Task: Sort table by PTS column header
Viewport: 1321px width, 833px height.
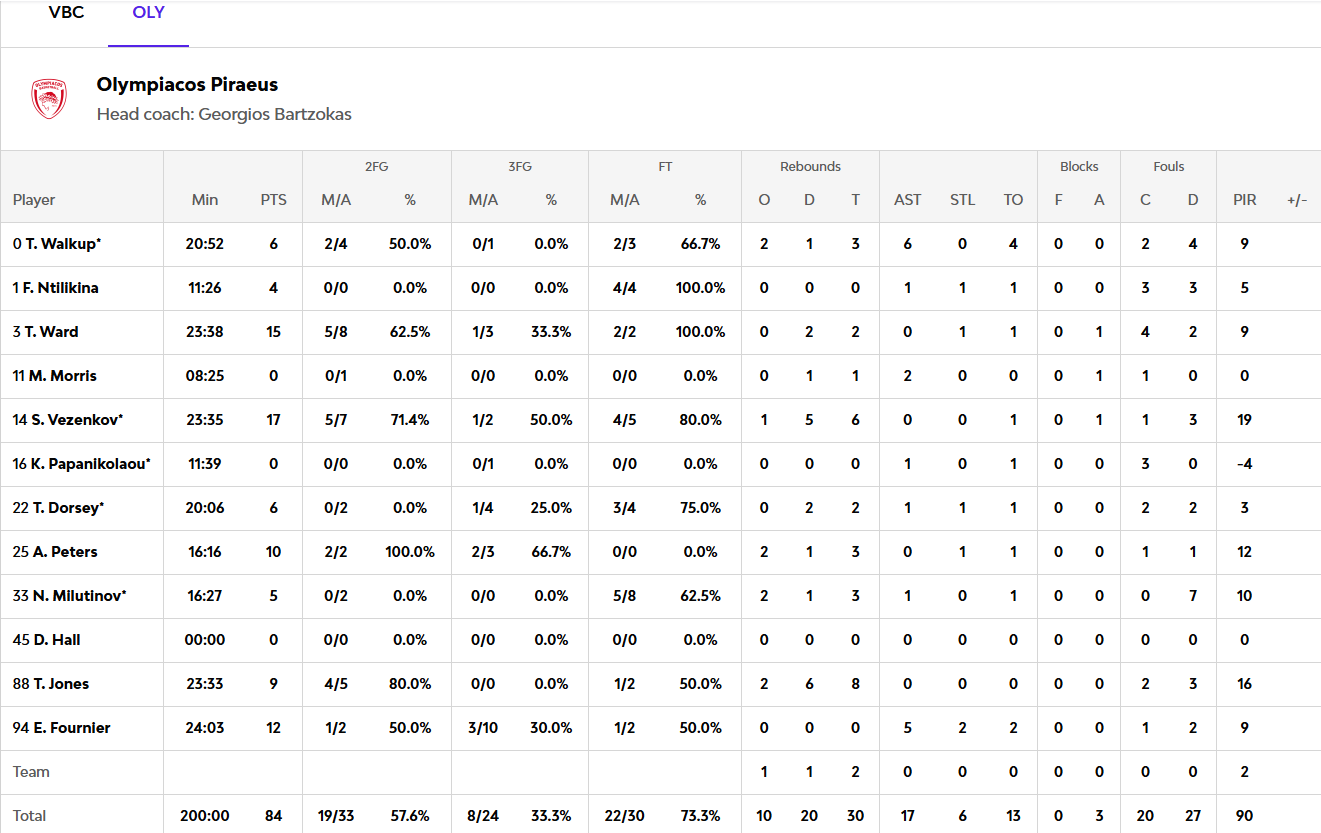Action: pyautogui.click(x=273, y=200)
